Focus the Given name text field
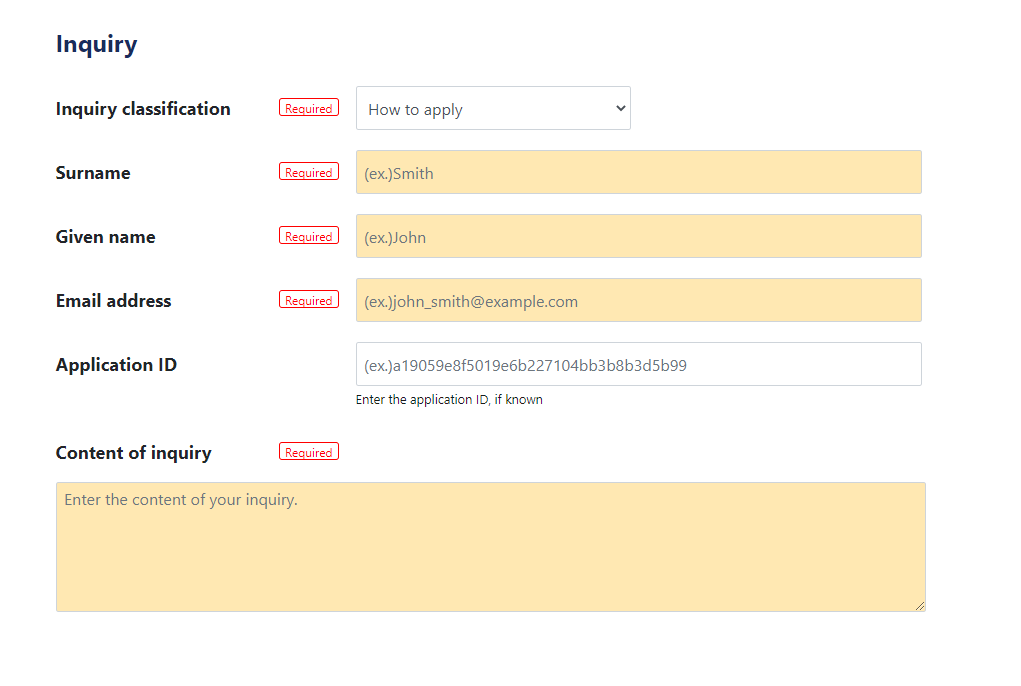The height and width of the screenshot is (686, 1021). (x=638, y=236)
